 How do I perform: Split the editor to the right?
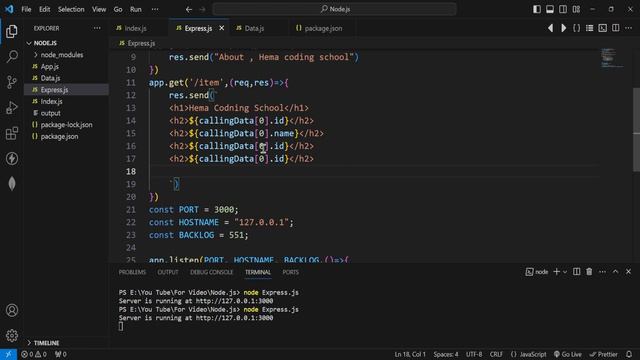coord(616,28)
